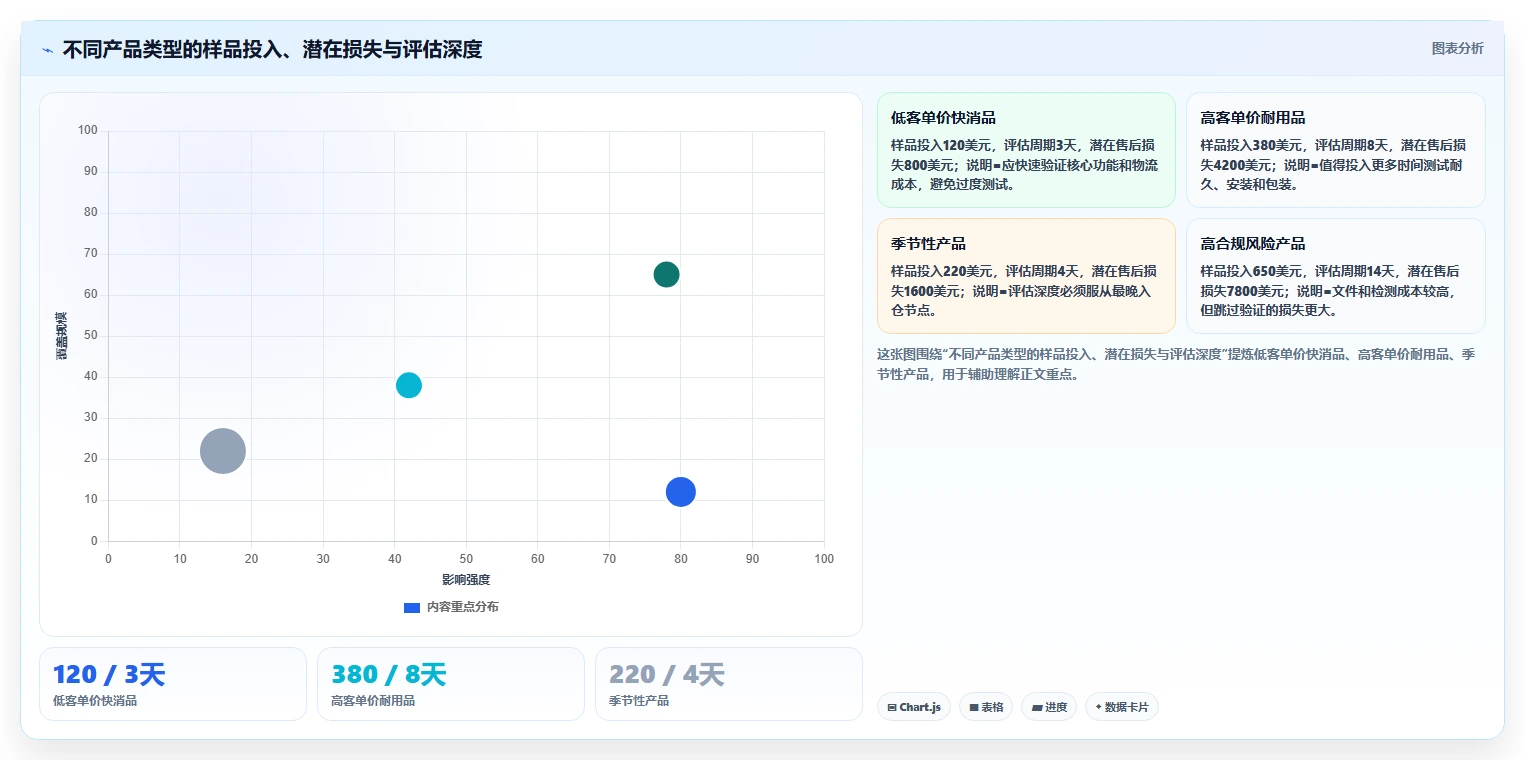Viewport: 1525px width, 760px height.
Task: Click the 220 / 4天 stat card
Action: (x=729, y=684)
